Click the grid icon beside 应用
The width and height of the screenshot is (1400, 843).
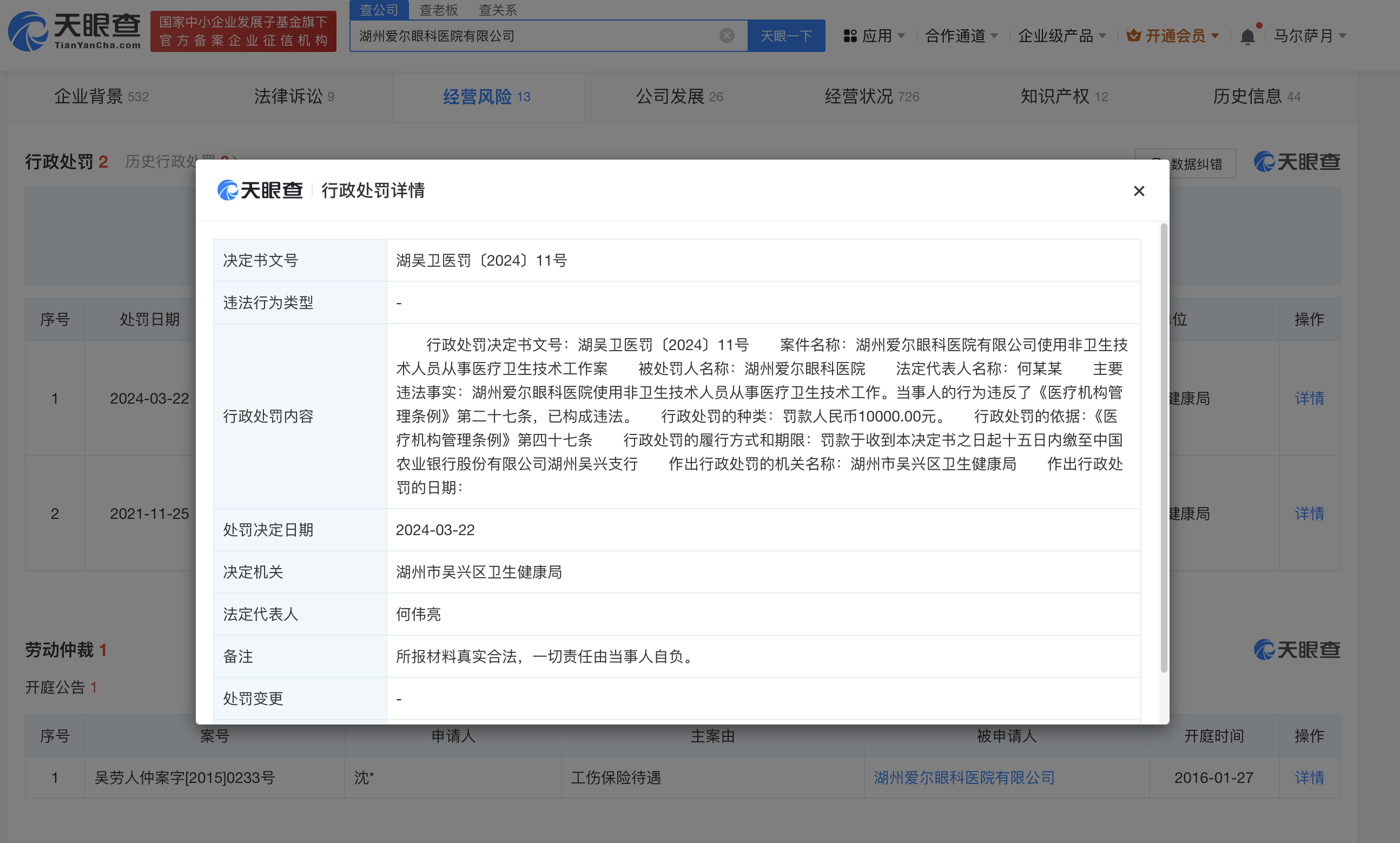pos(850,36)
